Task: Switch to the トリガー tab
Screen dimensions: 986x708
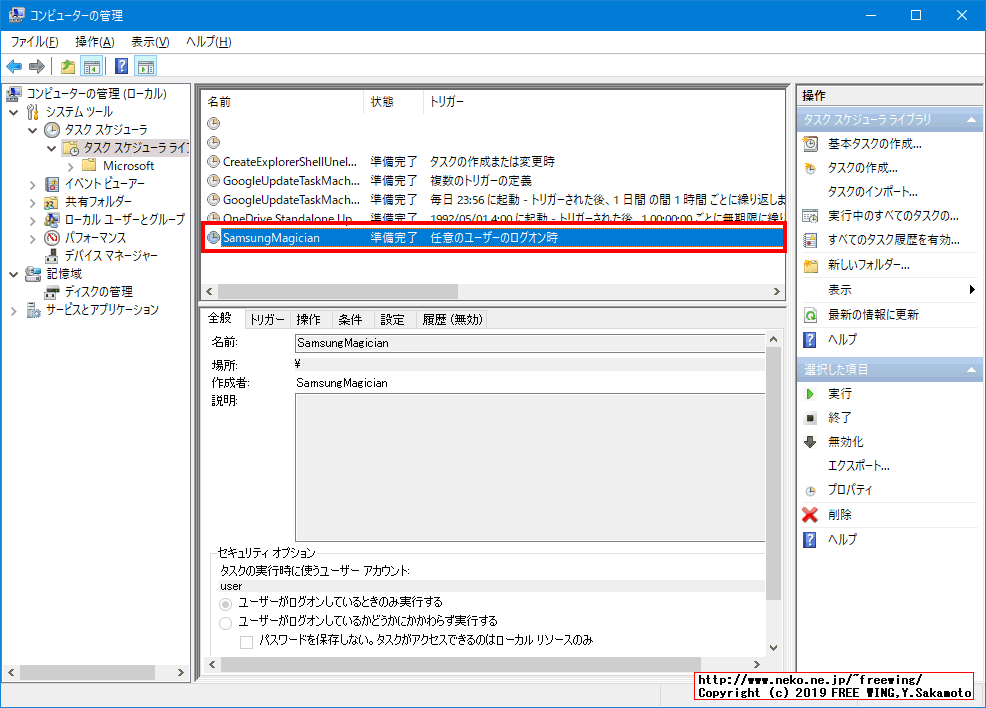Action: [x=267, y=319]
